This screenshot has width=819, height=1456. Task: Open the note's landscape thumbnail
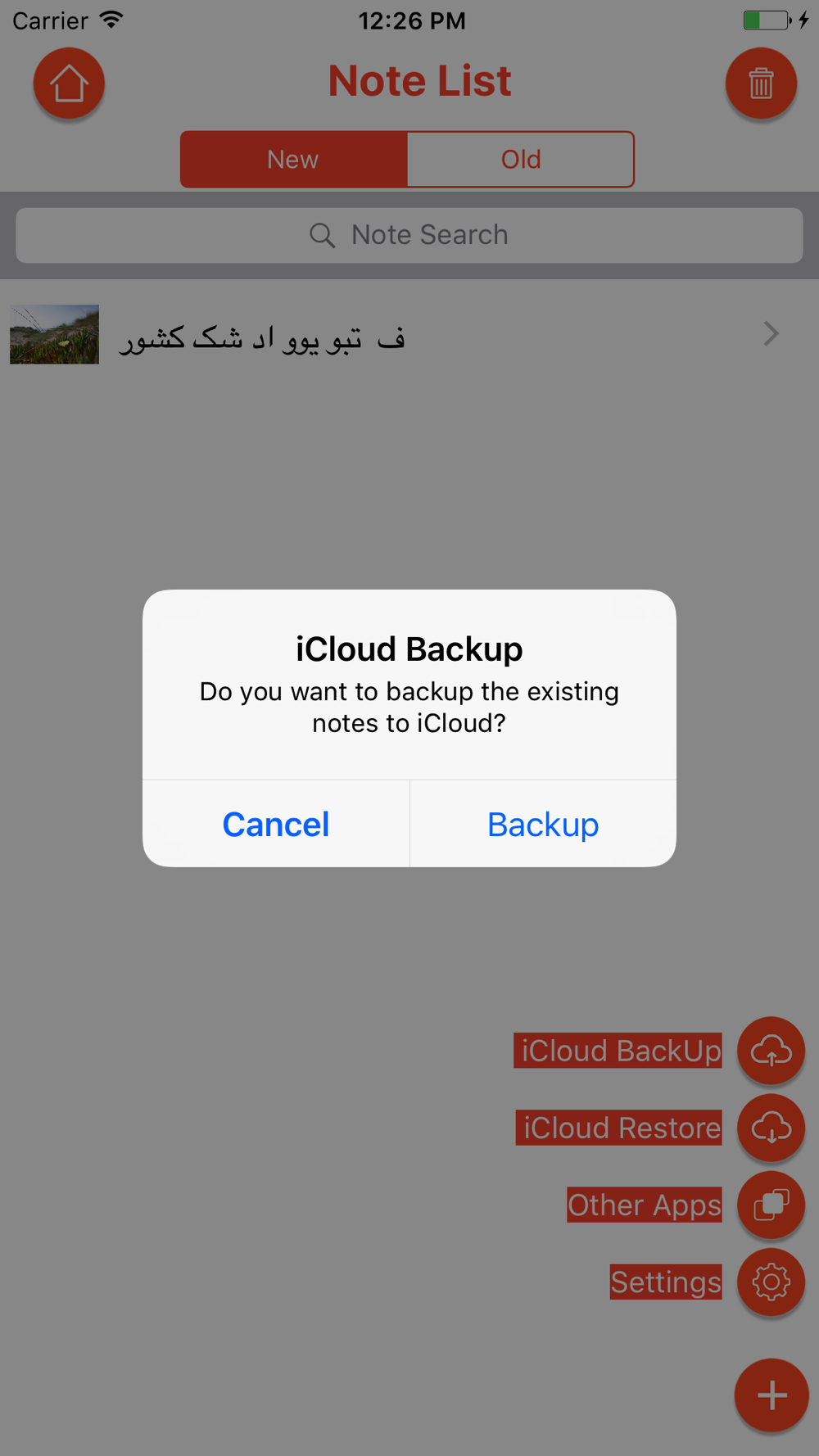(x=54, y=334)
